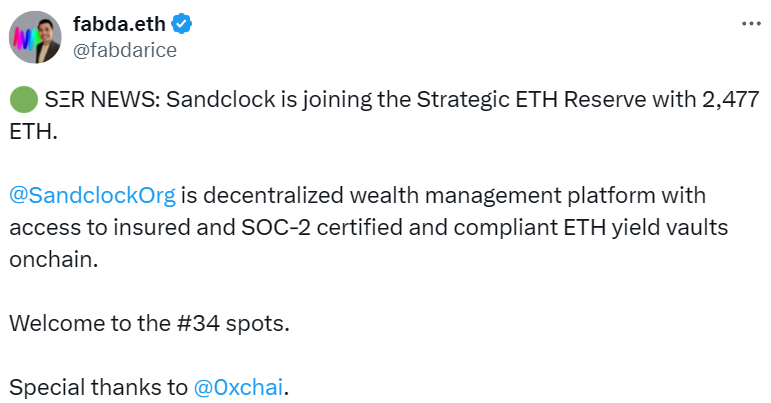Click the green circle emoji

[22, 101]
